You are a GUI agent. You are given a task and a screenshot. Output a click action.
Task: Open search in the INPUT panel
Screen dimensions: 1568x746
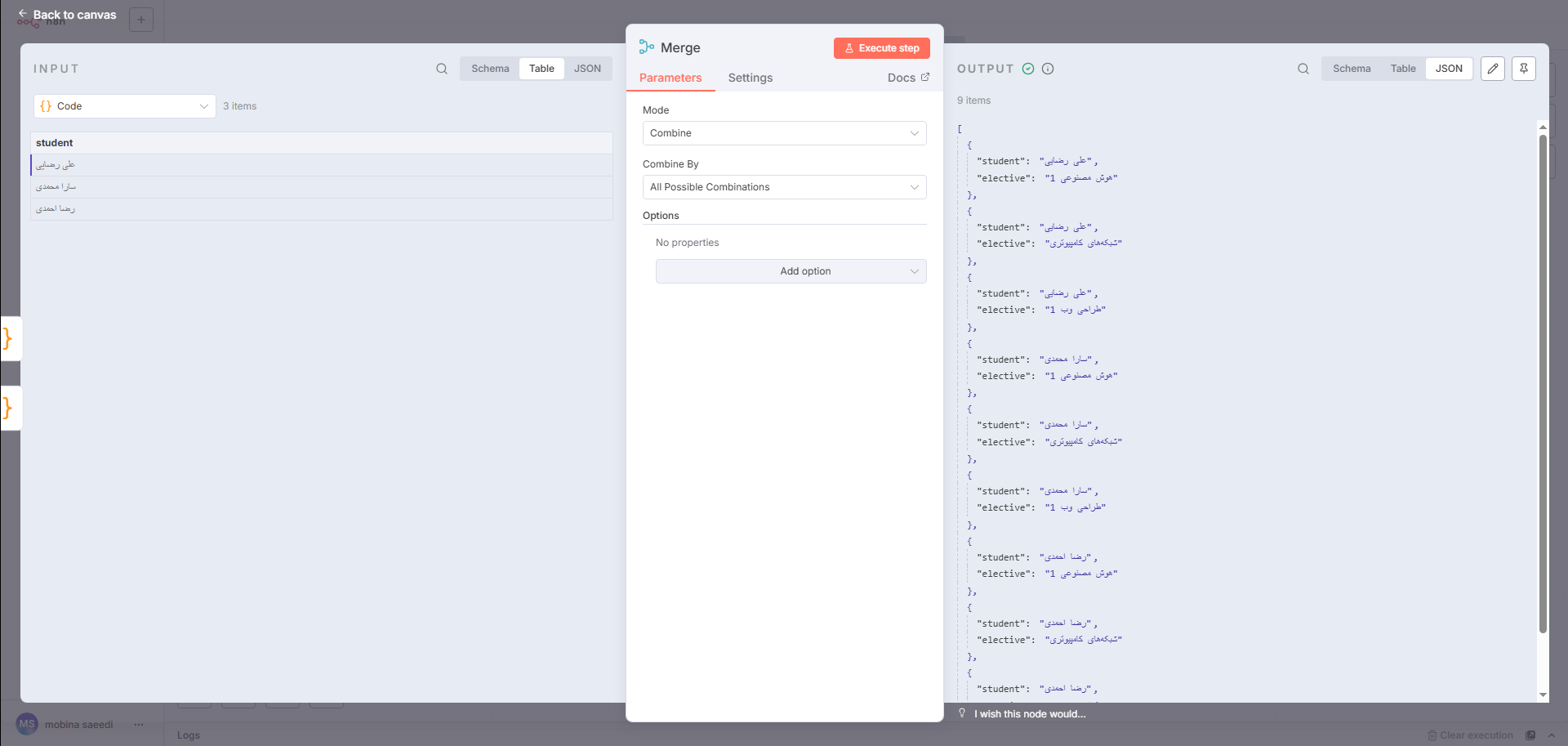(x=442, y=69)
